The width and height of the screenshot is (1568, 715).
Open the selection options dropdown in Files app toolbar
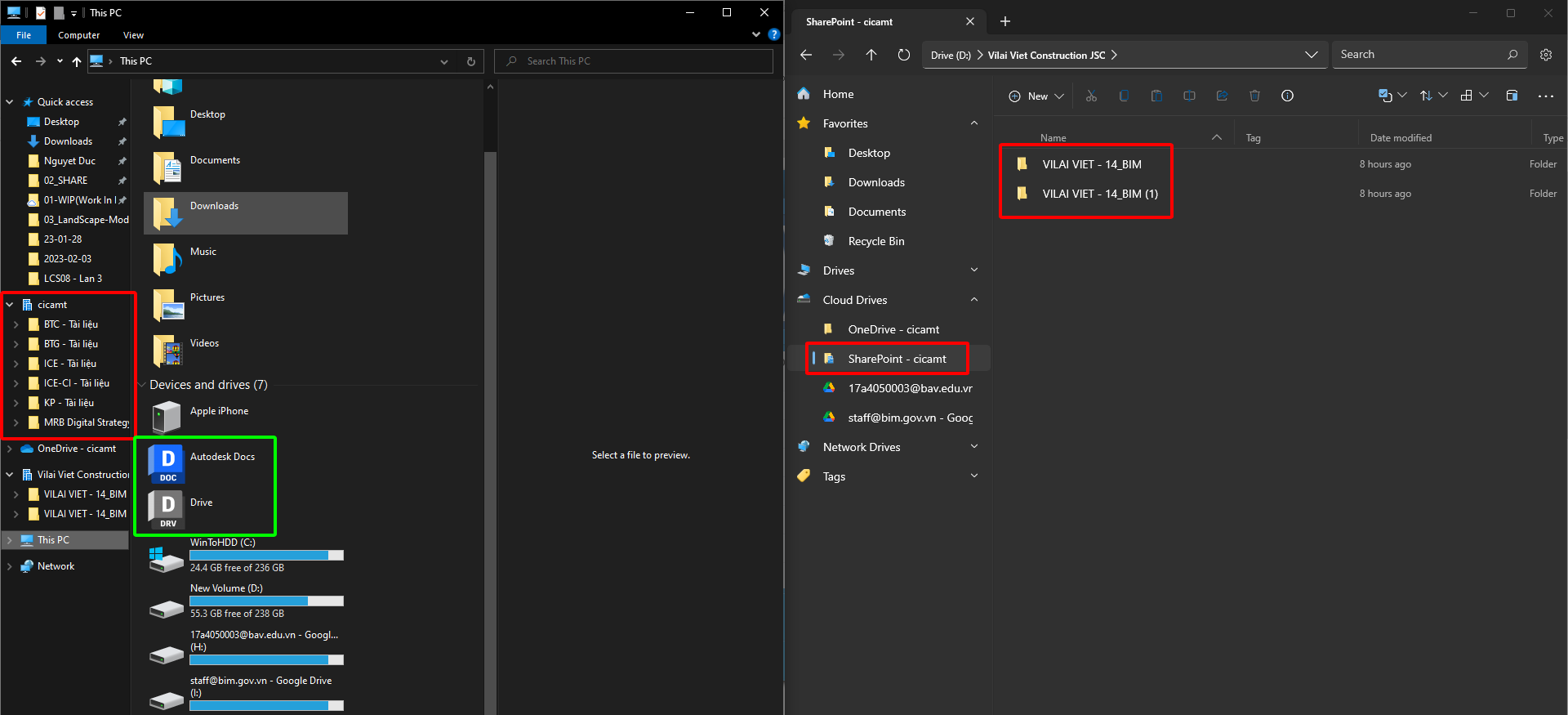(x=1392, y=96)
